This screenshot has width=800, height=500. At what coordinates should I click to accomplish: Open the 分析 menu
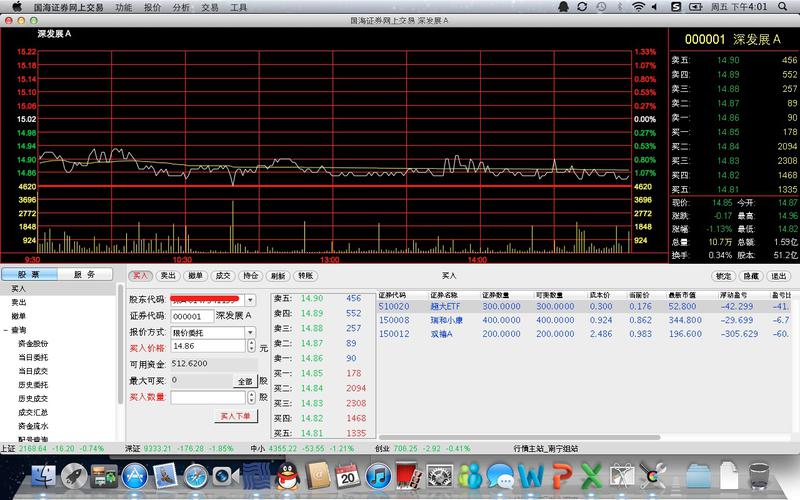[x=181, y=7]
